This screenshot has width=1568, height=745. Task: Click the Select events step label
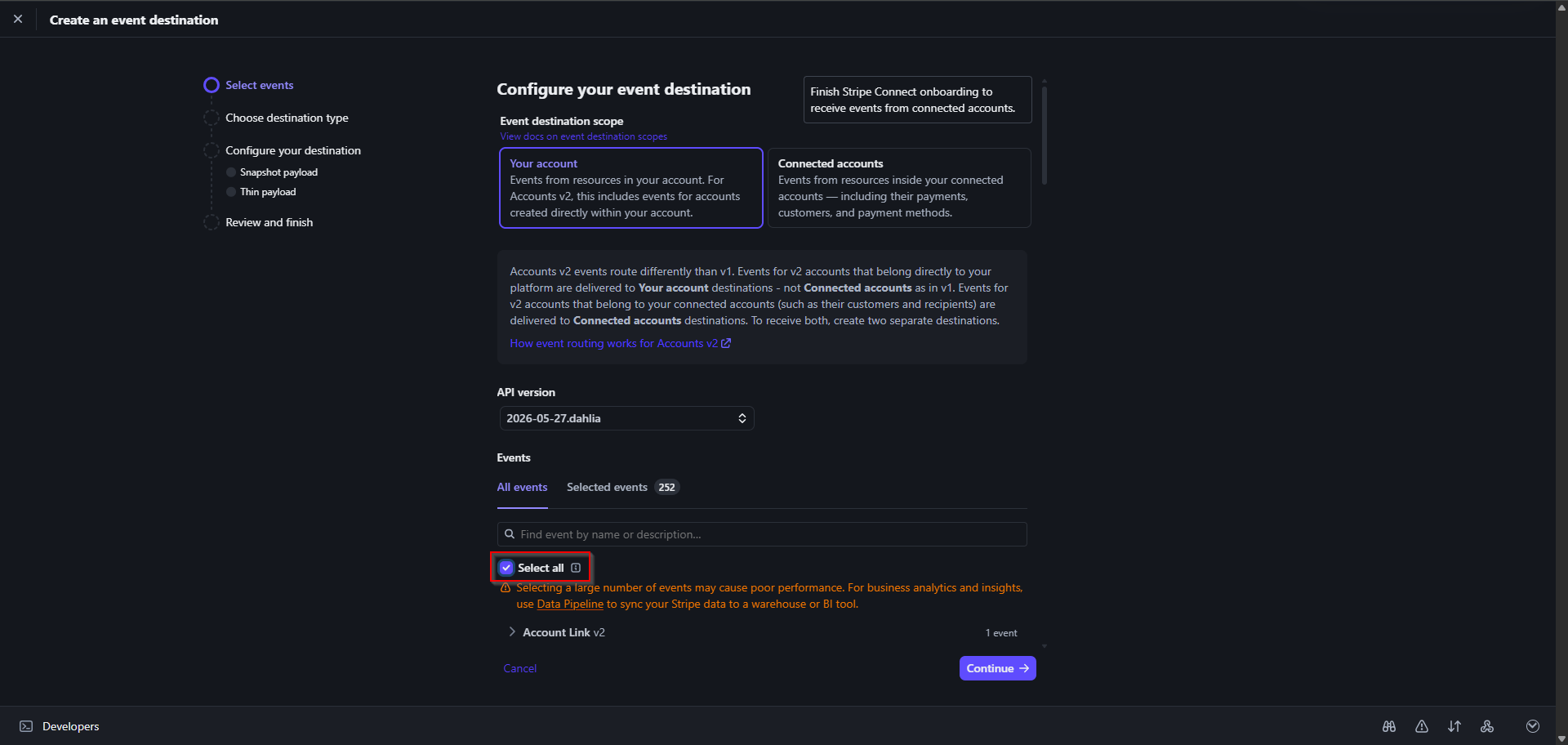(259, 85)
